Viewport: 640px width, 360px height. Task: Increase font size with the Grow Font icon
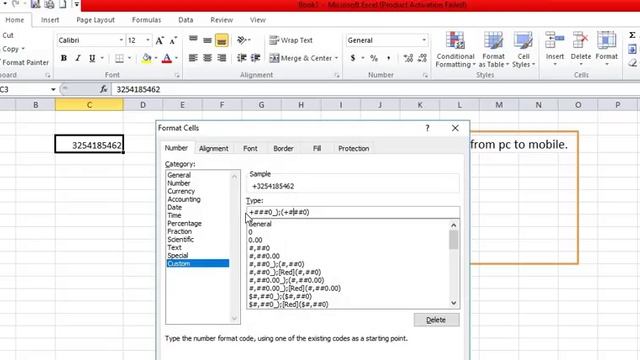[x=160, y=40]
